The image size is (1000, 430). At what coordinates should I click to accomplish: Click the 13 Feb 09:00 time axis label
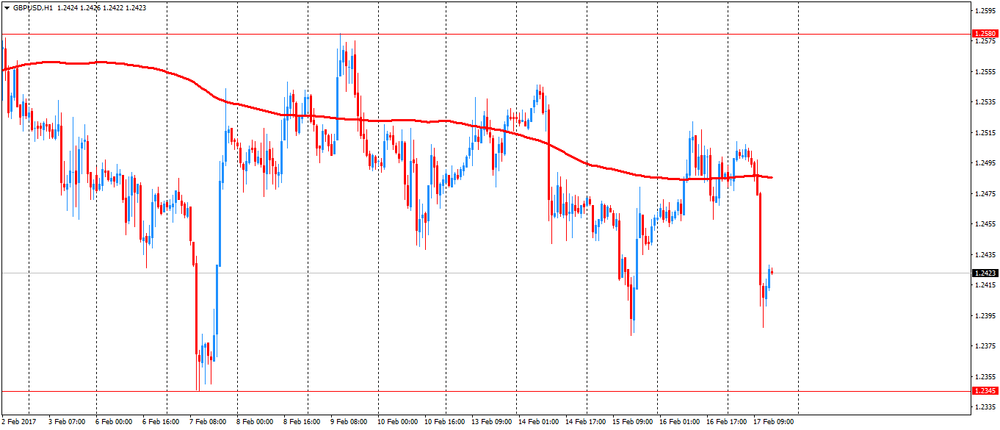(491, 421)
